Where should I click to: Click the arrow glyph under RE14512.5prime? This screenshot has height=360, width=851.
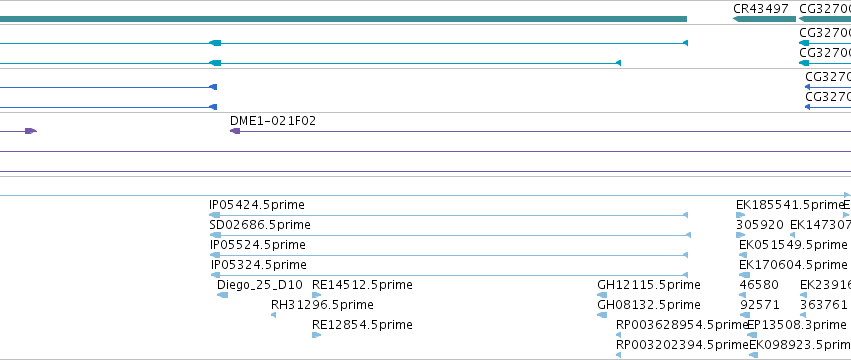coord(316,295)
